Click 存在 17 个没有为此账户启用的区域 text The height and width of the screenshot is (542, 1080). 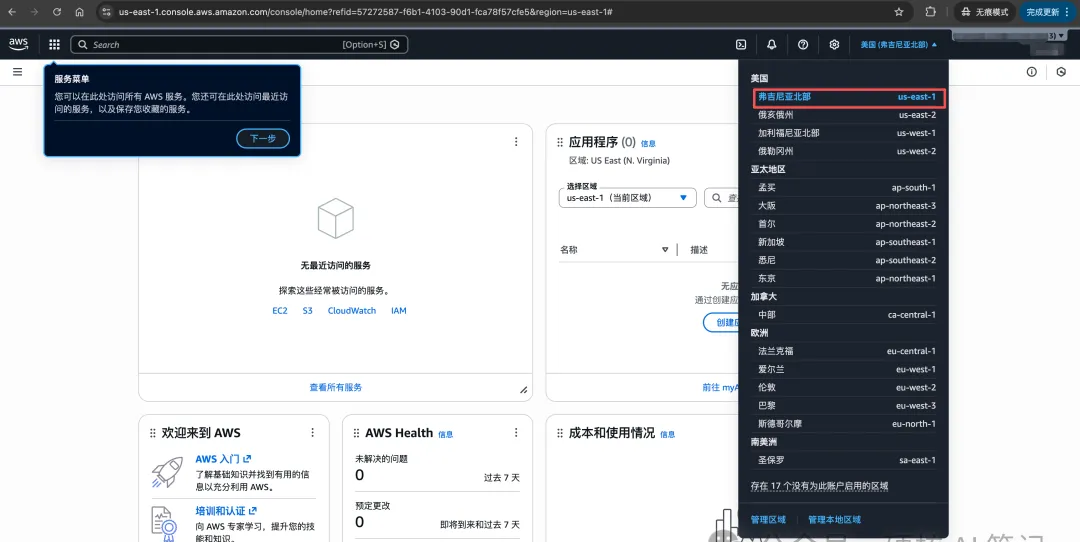tap(819, 486)
